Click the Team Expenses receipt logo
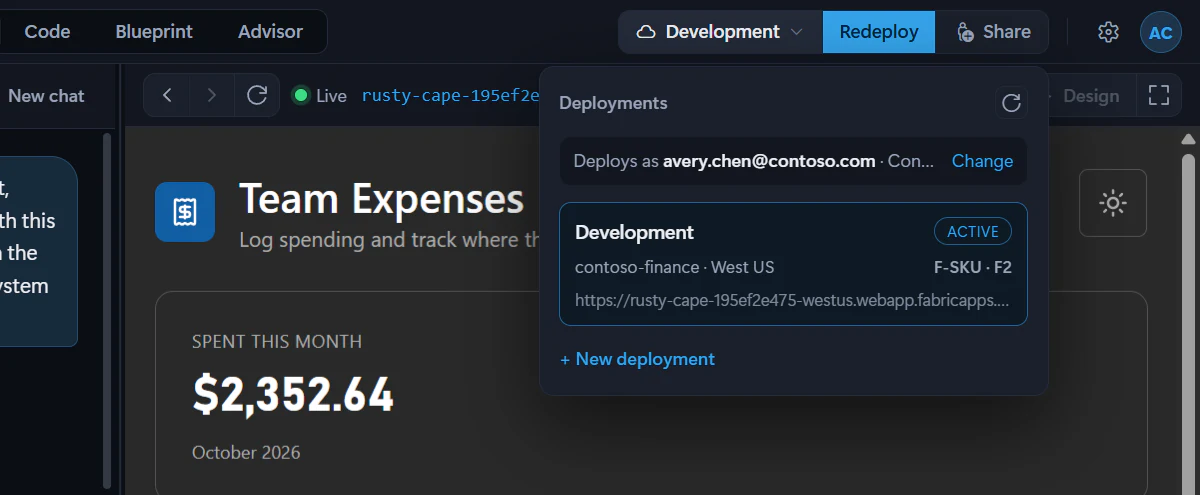Viewport: 1200px width, 495px height. click(x=185, y=211)
